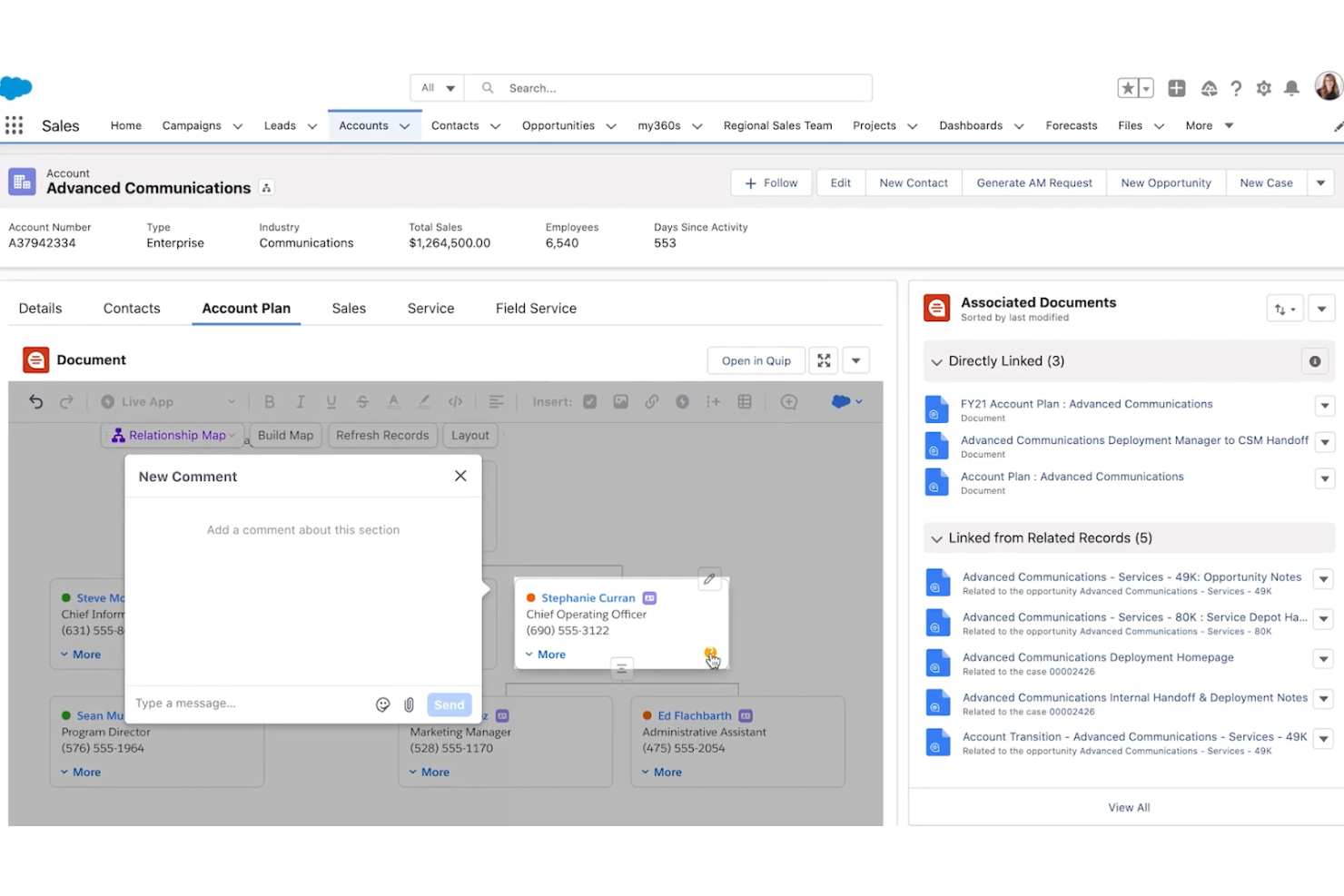1344x896 pixels.
Task: Open the Associated Documents sort menu
Action: pyautogui.click(x=1284, y=309)
